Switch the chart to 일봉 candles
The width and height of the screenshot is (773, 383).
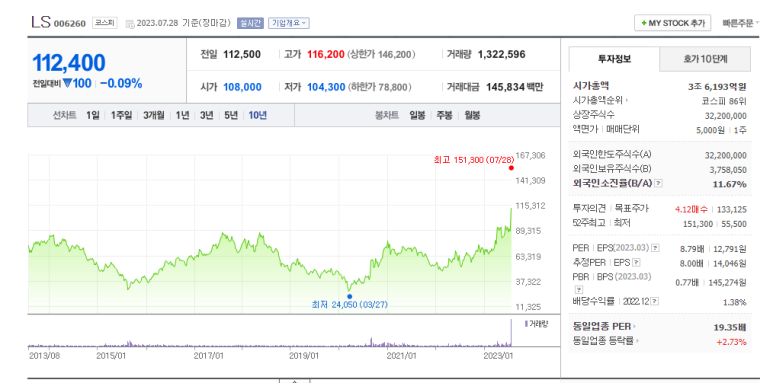pos(417,115)
